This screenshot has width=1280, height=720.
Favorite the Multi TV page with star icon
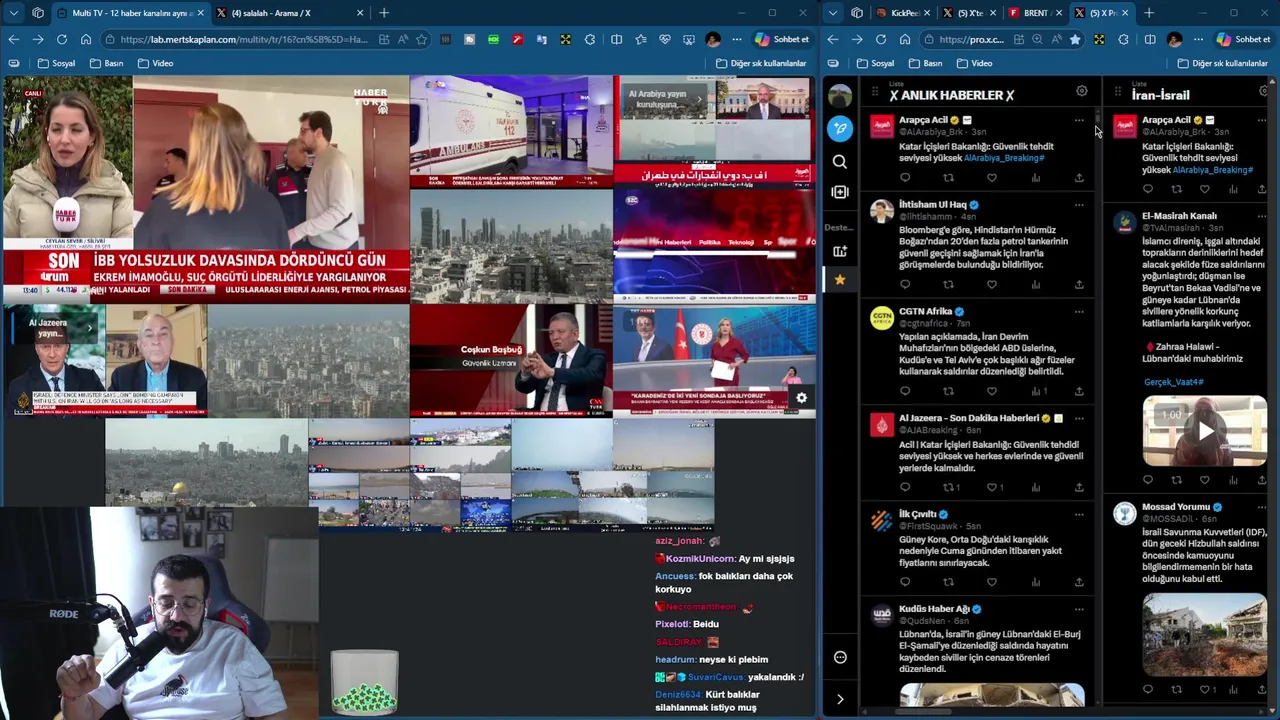pyautogui.click(x=422, y=39)
